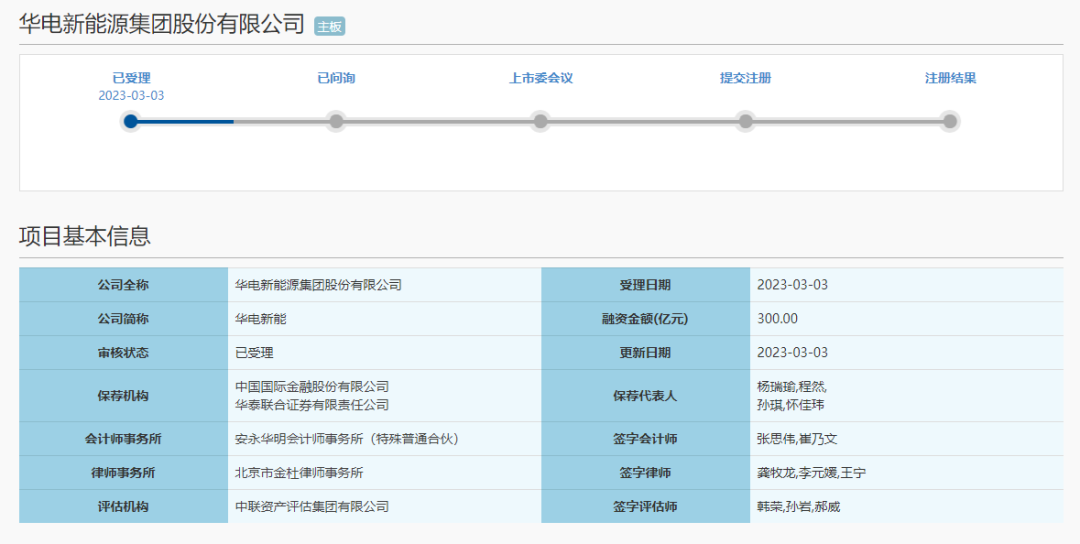Click the 龚牧龙,李元媛,王宁 lawyers value

(811, 473)
